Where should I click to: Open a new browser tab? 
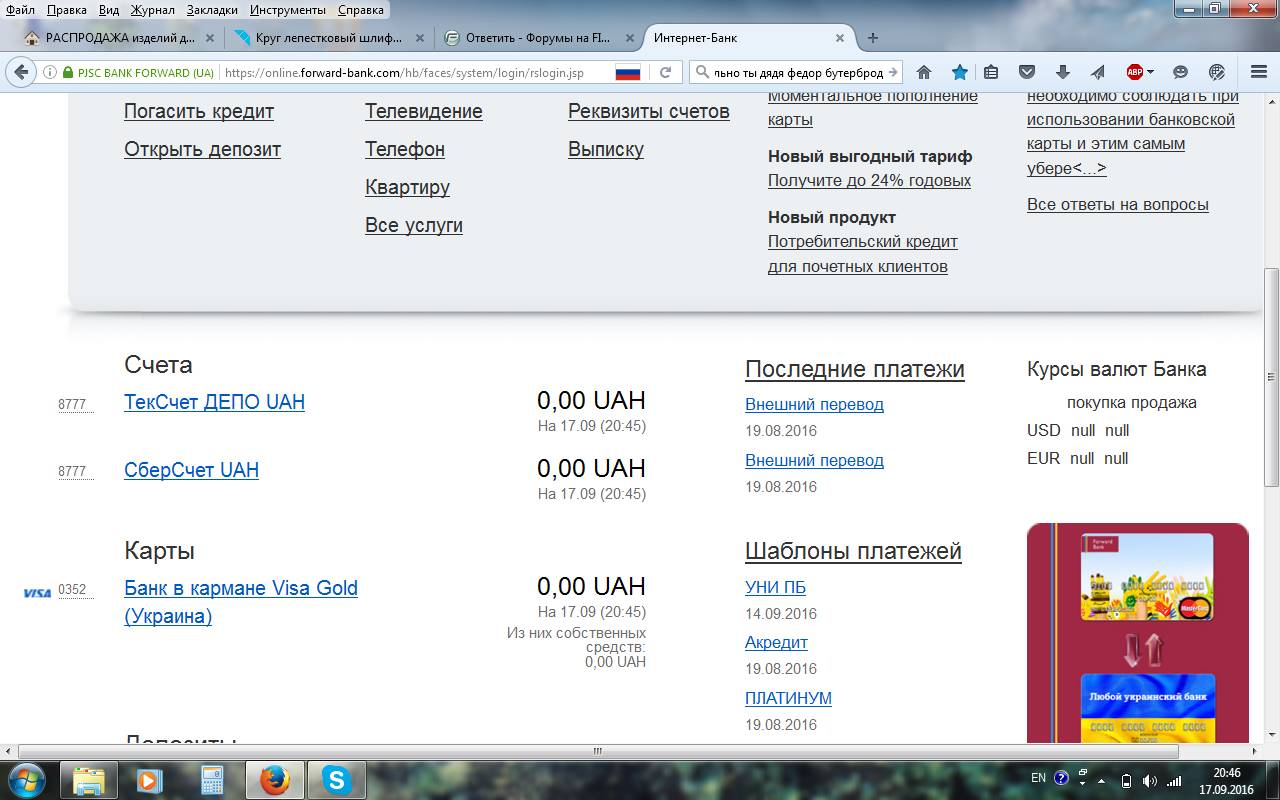[873, 38]
